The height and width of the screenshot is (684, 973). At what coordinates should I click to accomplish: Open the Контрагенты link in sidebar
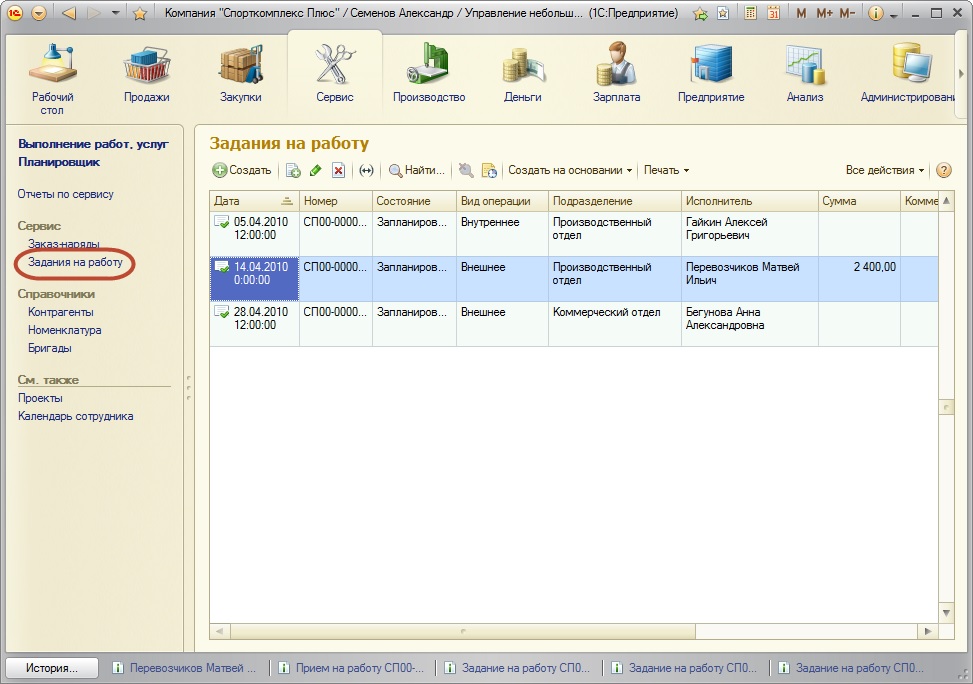pos(60,312)
